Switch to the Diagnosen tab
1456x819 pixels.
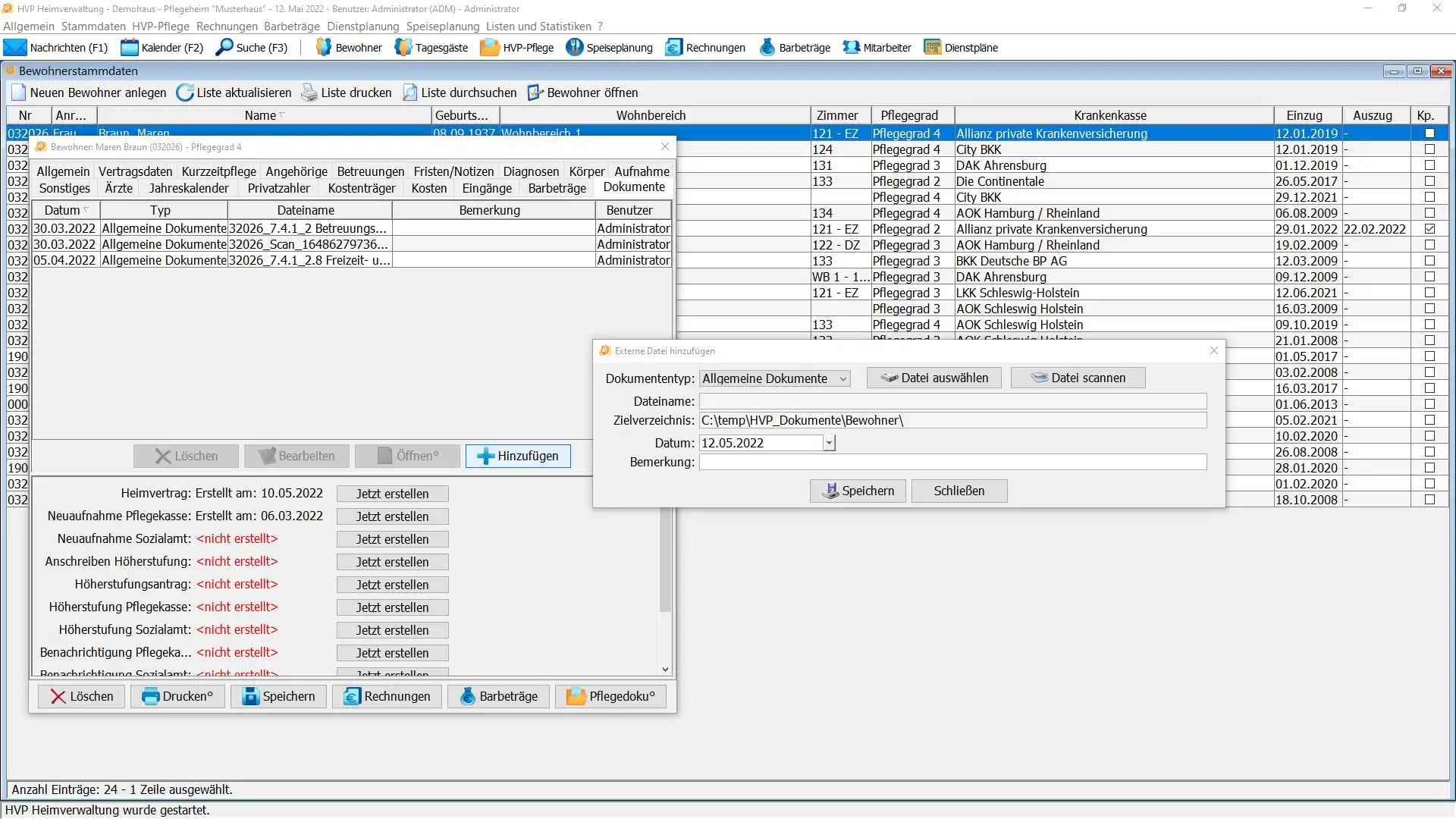coord(531,171)
